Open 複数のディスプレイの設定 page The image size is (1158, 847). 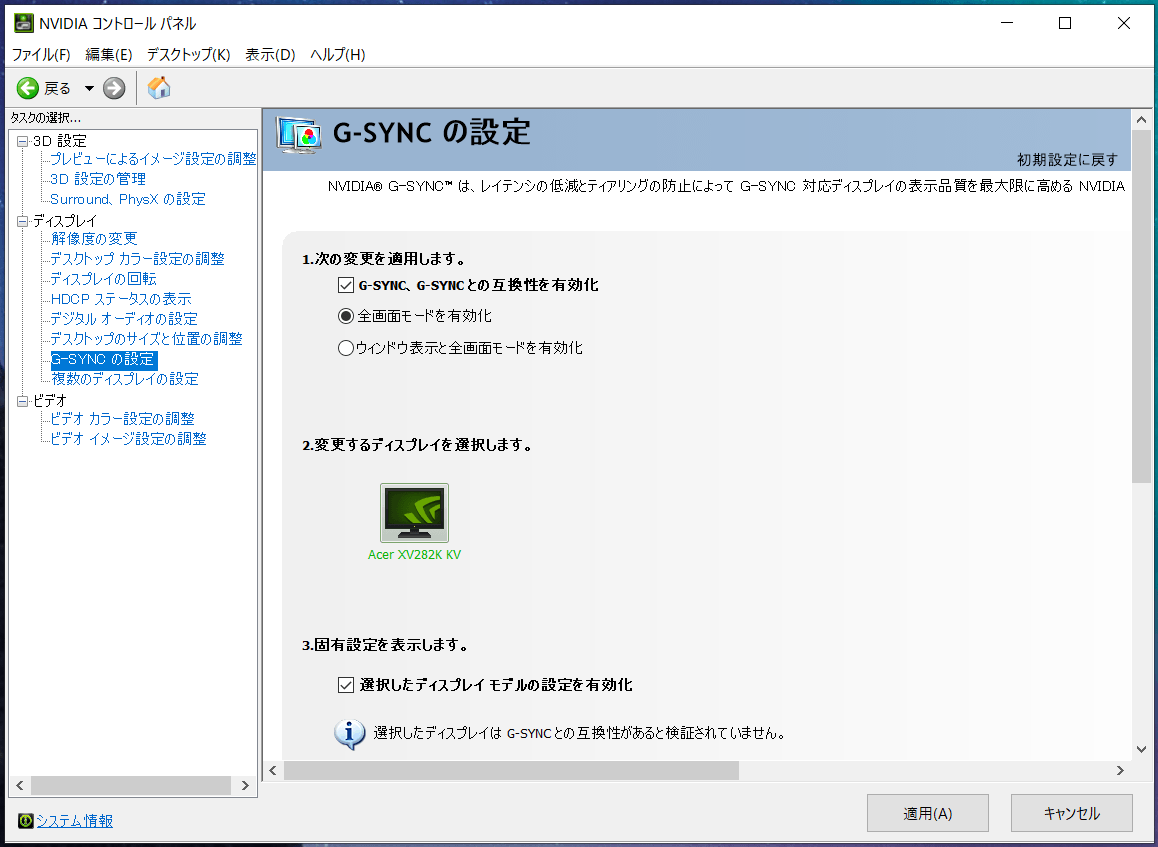[125, 379]
